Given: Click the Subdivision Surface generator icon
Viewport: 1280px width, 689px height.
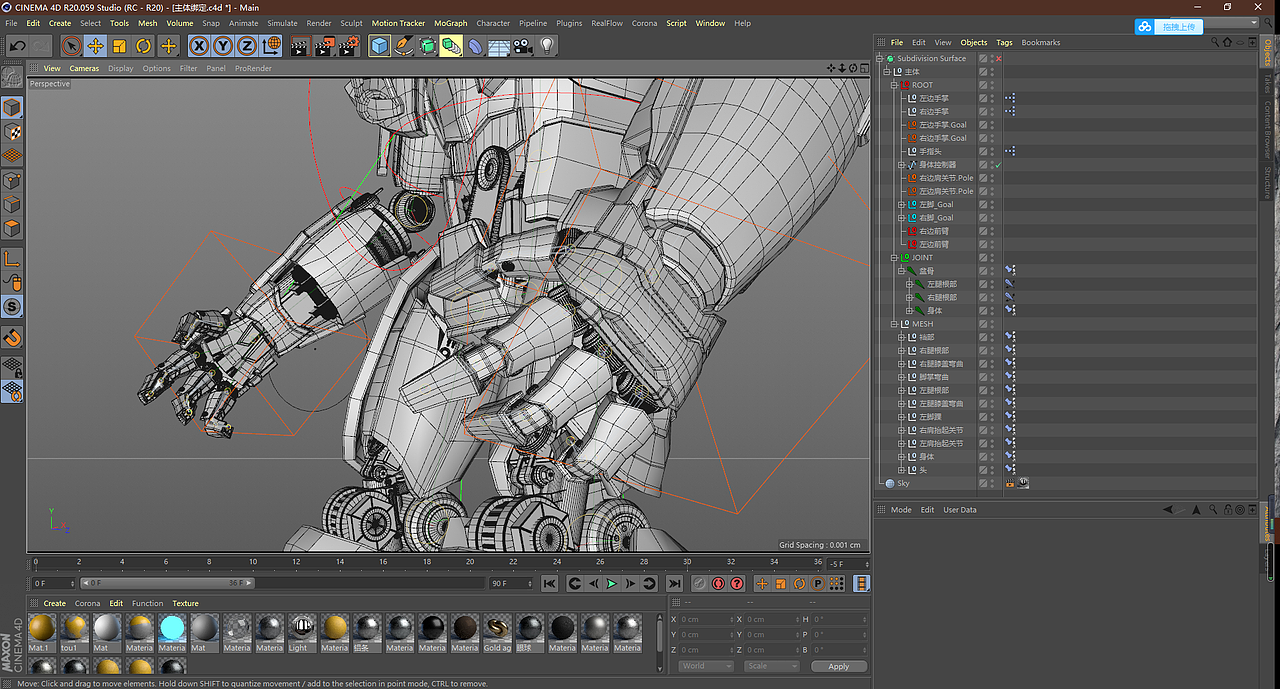Looking at the screenshot, I should pos(427,46).
